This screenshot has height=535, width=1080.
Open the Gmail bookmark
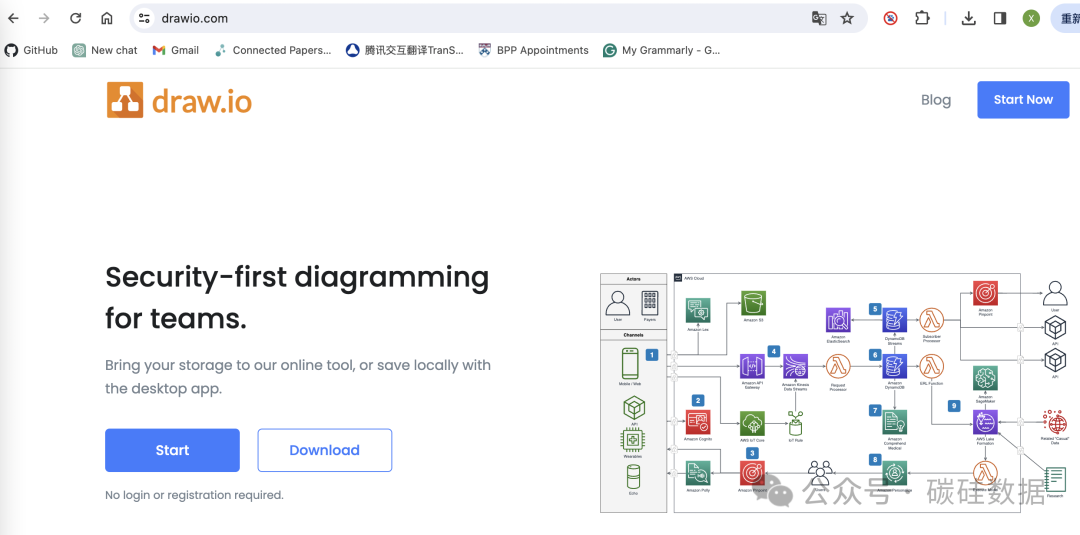(x=176, y=50)
